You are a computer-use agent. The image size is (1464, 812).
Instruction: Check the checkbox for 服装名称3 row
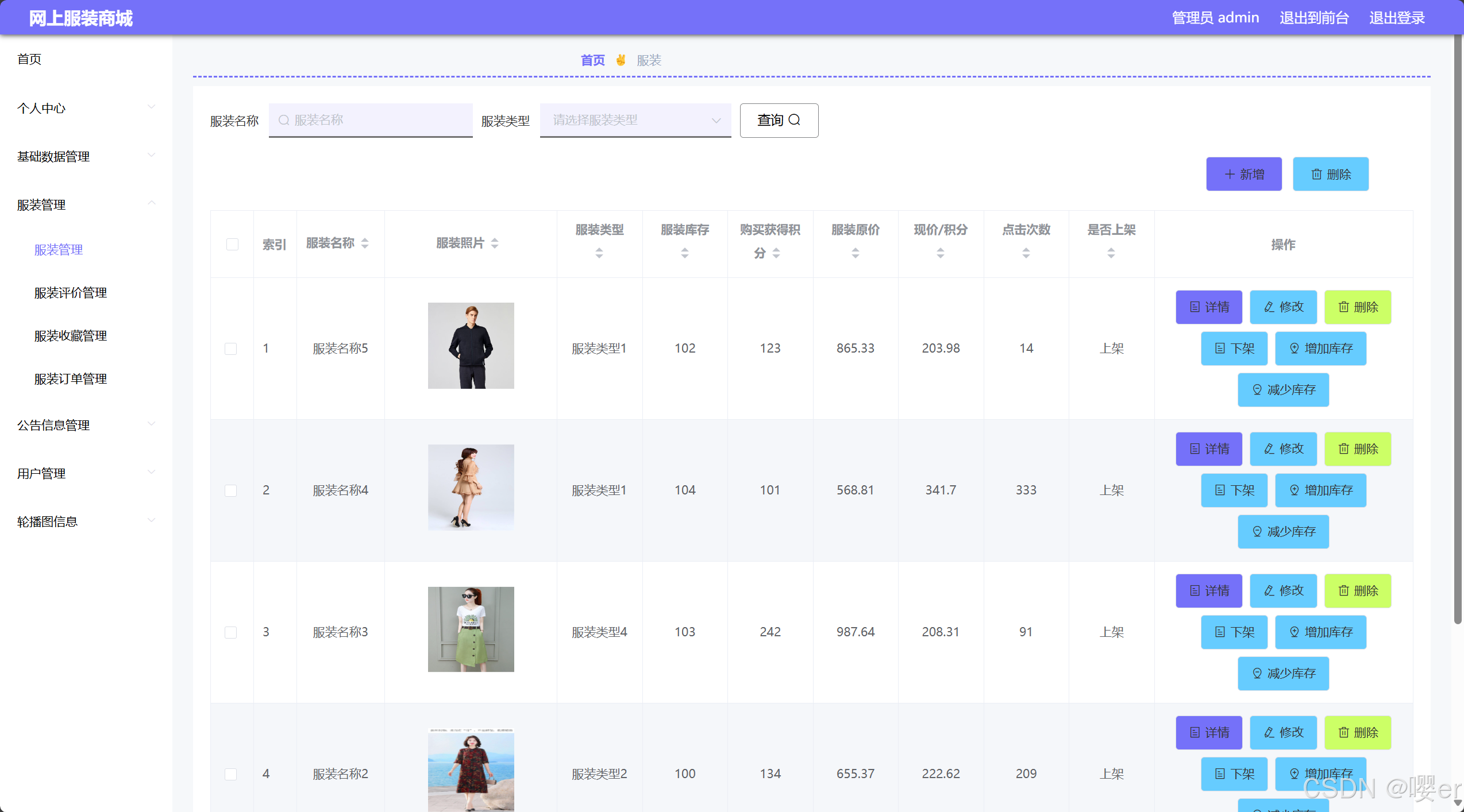pyautogui.click(x=232, y=632)
